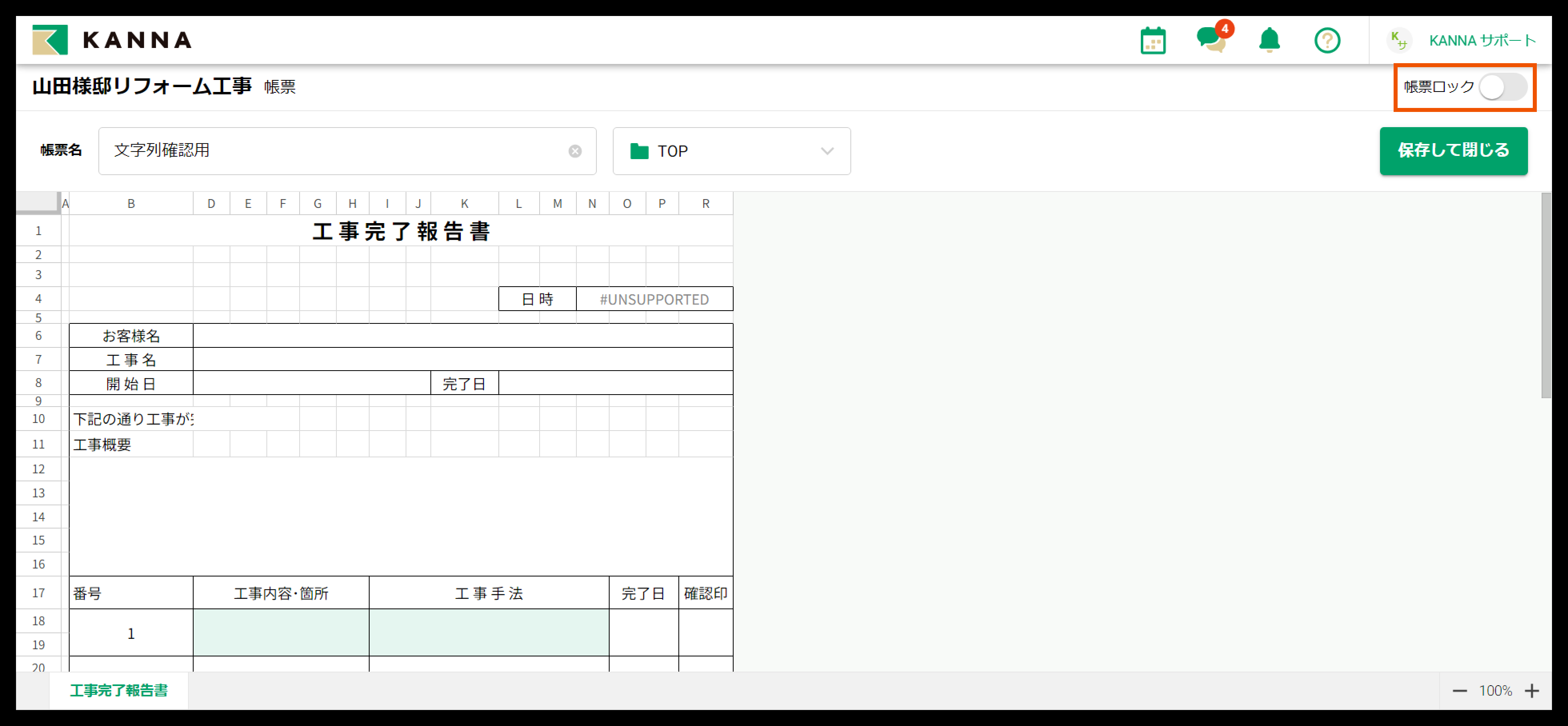Click the #UNSUPPORTED date cell

(x=654, y=299)
